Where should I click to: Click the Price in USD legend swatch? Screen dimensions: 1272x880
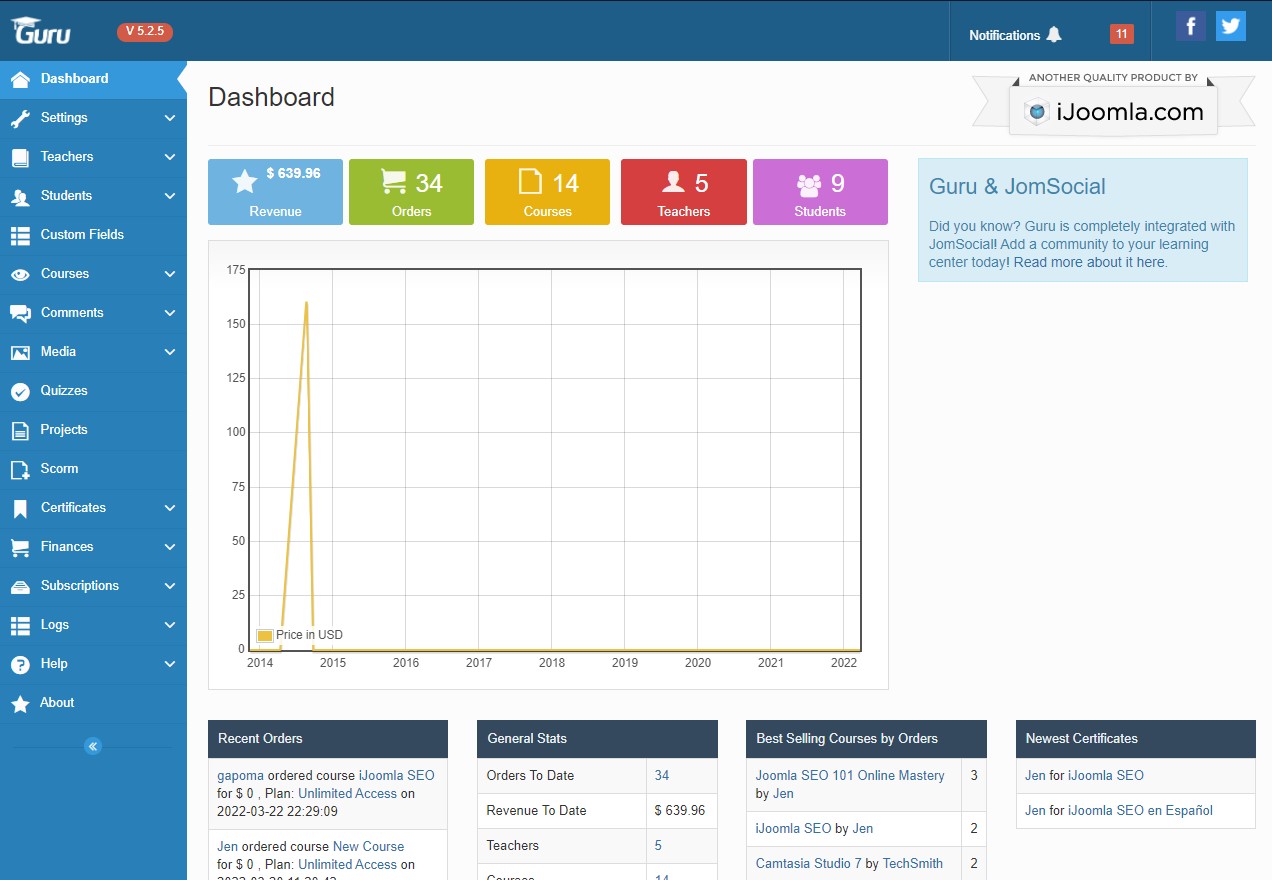click(265, 635)
